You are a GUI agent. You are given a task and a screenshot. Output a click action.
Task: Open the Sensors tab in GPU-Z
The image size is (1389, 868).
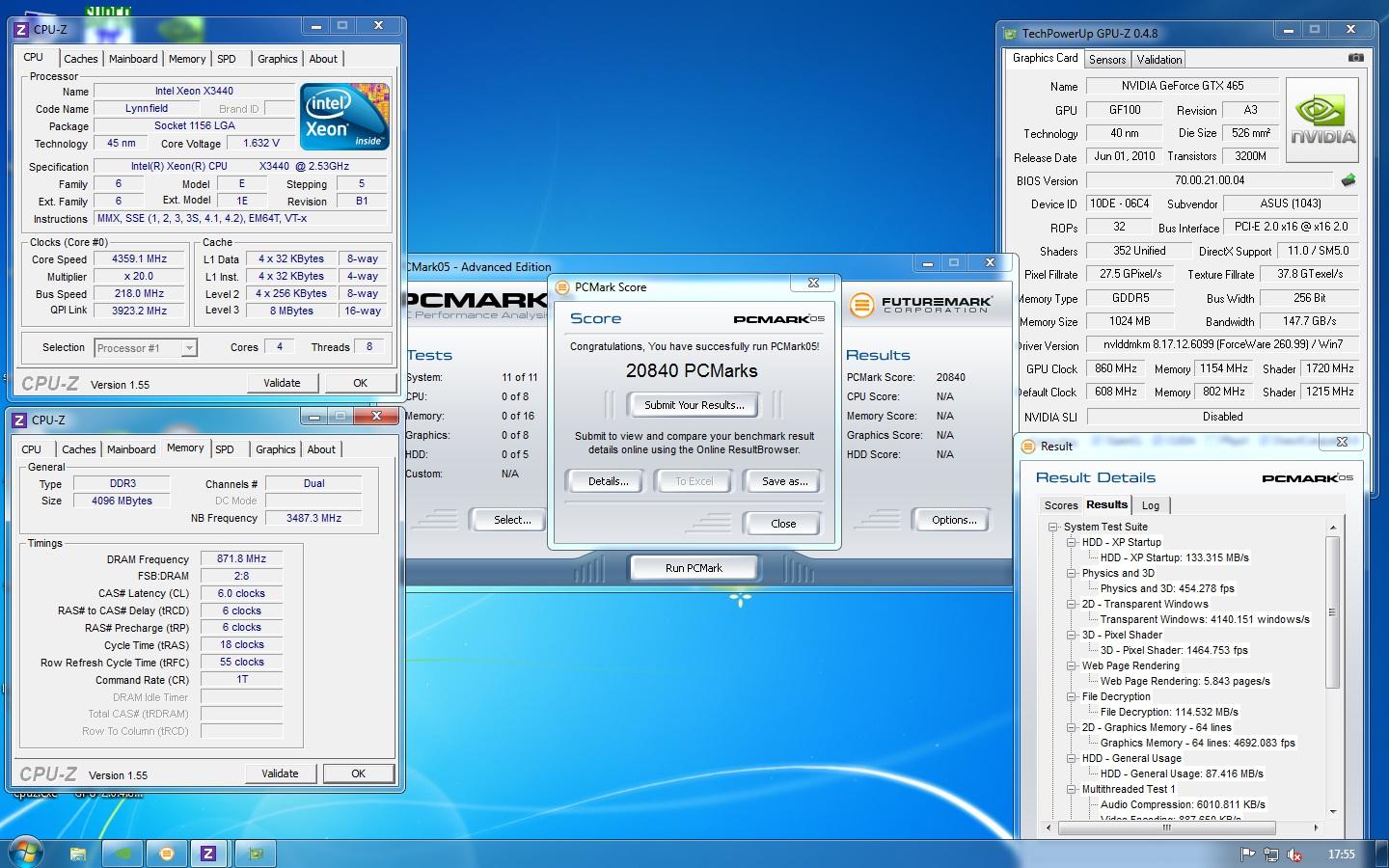point(1107,60)
